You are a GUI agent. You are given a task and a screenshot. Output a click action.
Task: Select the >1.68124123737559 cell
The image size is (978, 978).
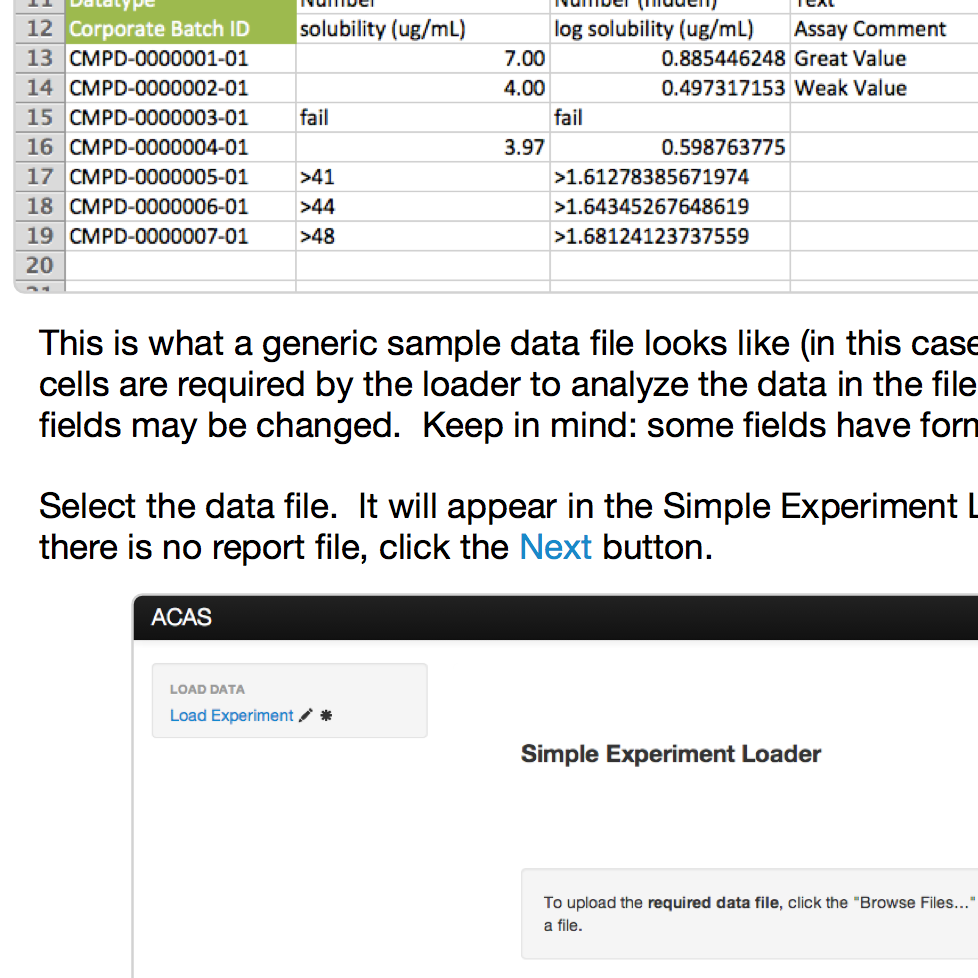click(x=670, y=236)
